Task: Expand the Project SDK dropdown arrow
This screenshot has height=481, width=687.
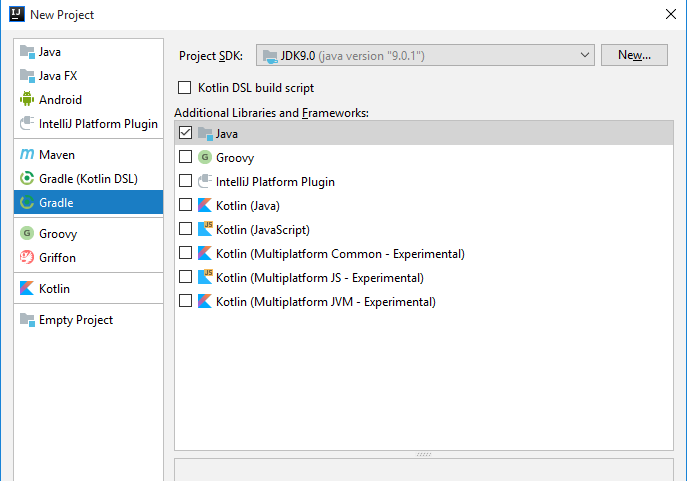Action: coord(584,55)
